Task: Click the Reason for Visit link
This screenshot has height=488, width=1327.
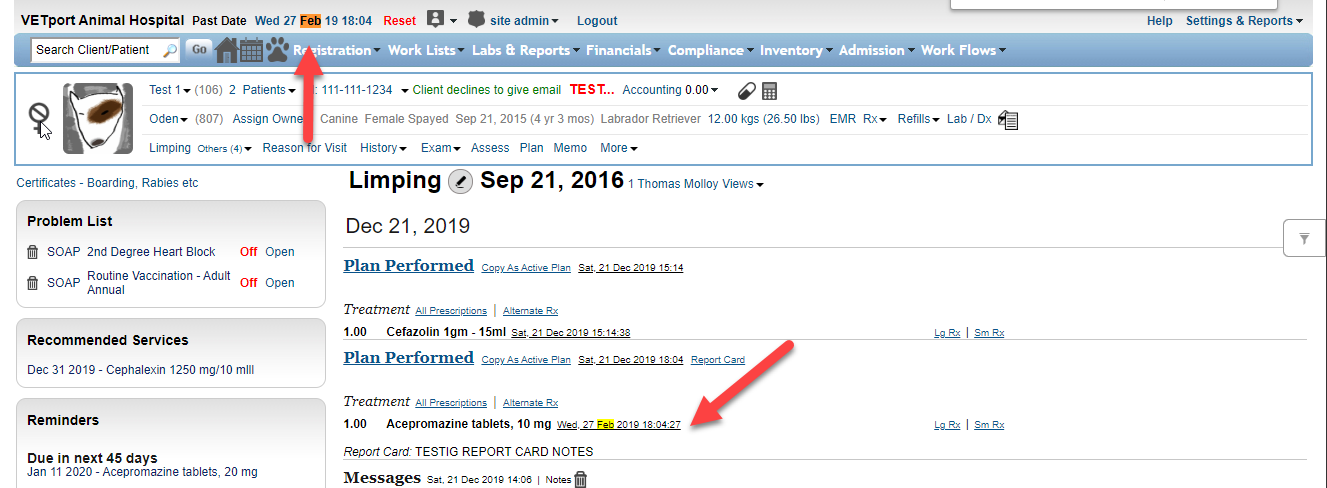Action: coord(305,148)
